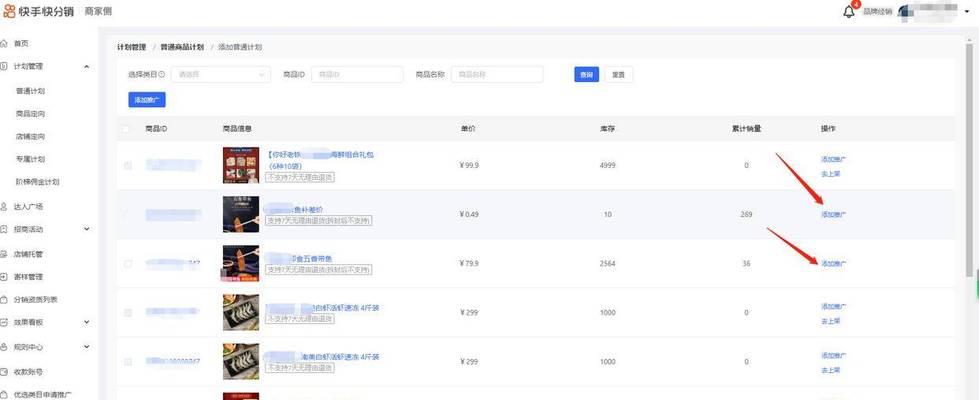Click the 寄样管理 sidebar icon
The height and width of the screenshot is (400, 979).
[x=4, y=276]
